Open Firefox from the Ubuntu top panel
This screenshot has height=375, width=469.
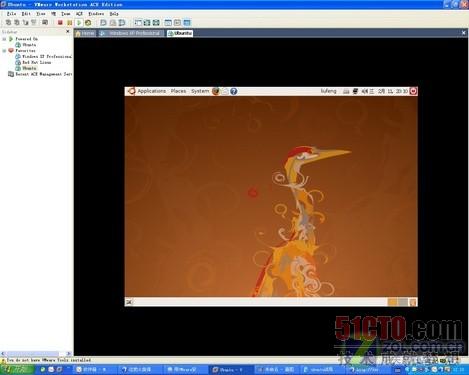click(216, 91)
